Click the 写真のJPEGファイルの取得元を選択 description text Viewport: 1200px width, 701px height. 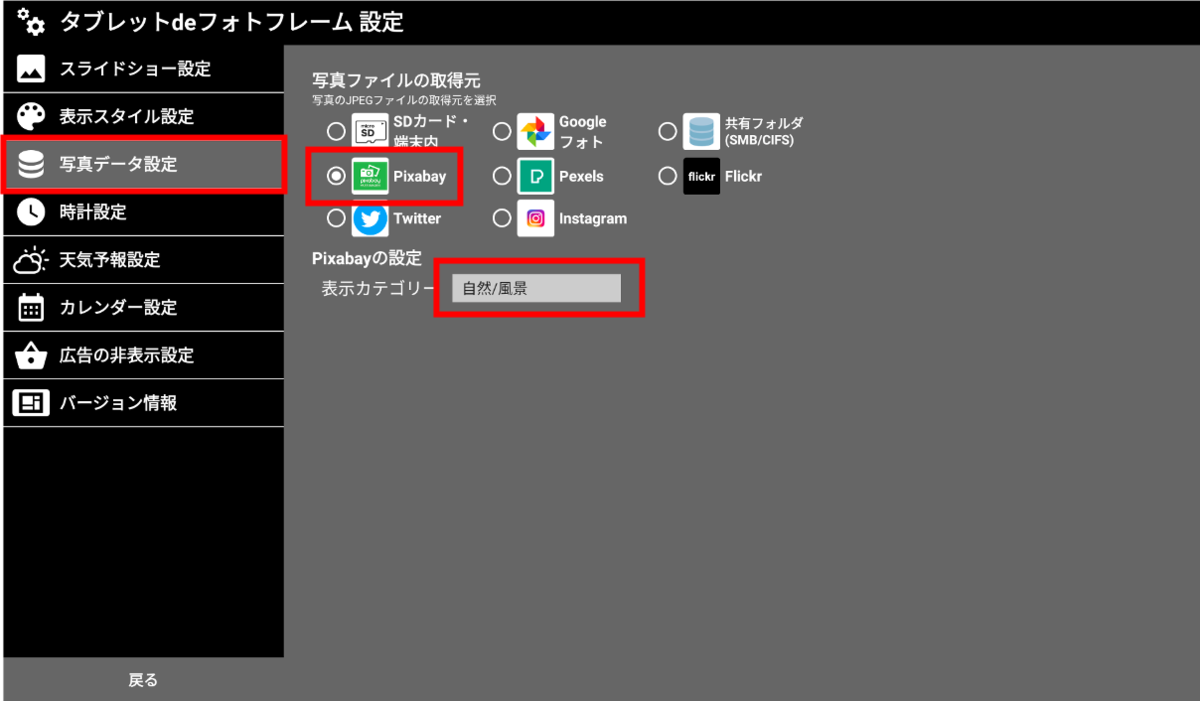405,100
